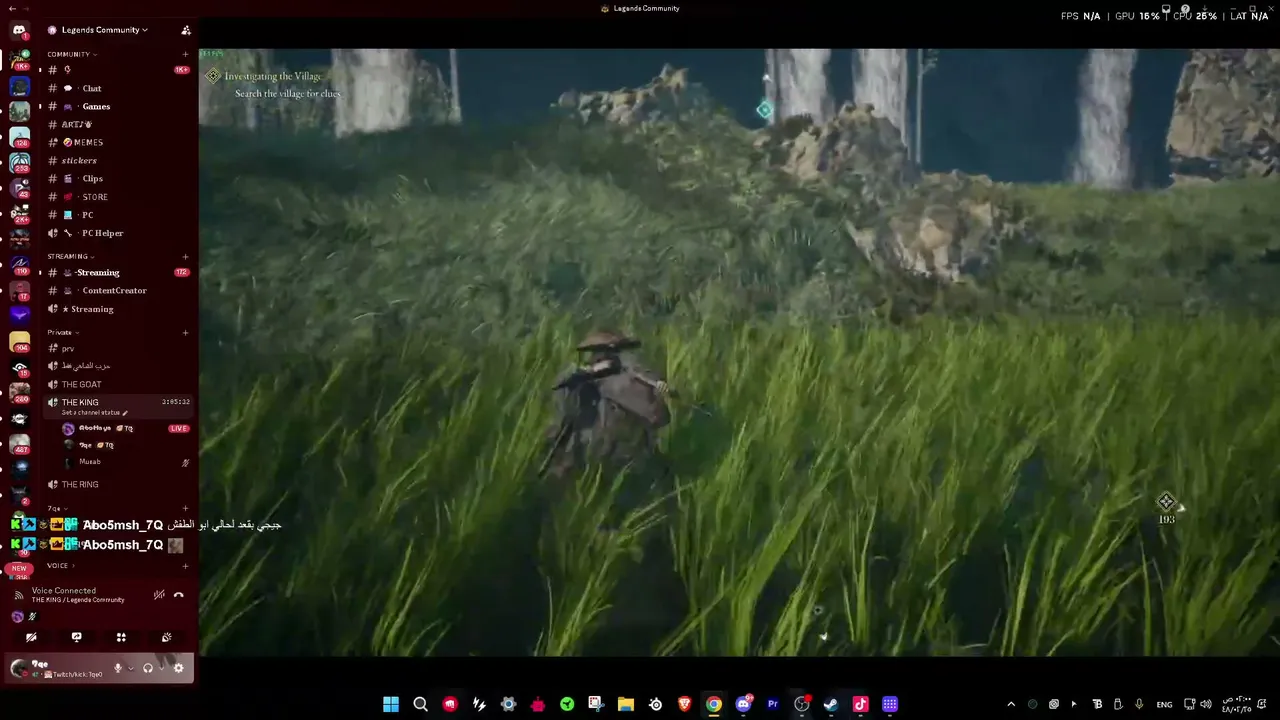1280x720 pixels.
Task: Switch ENG keyboard input language
Action: coord(1164,704)
